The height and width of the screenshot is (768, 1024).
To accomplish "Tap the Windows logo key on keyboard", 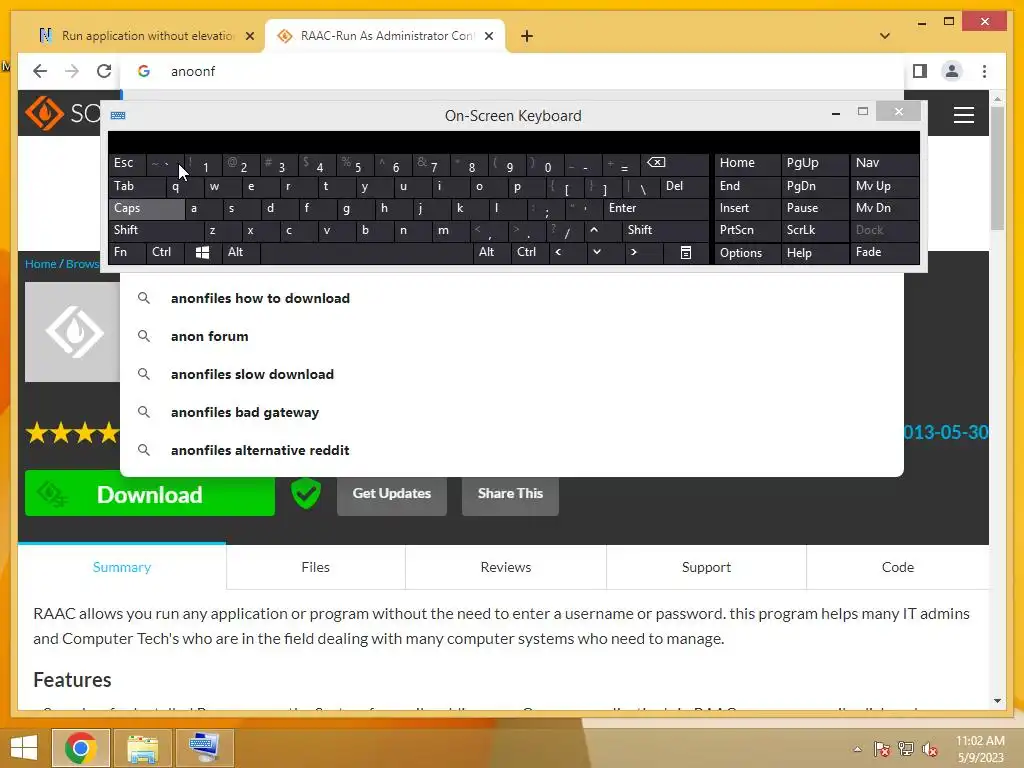I will click(x=202, y=252).
